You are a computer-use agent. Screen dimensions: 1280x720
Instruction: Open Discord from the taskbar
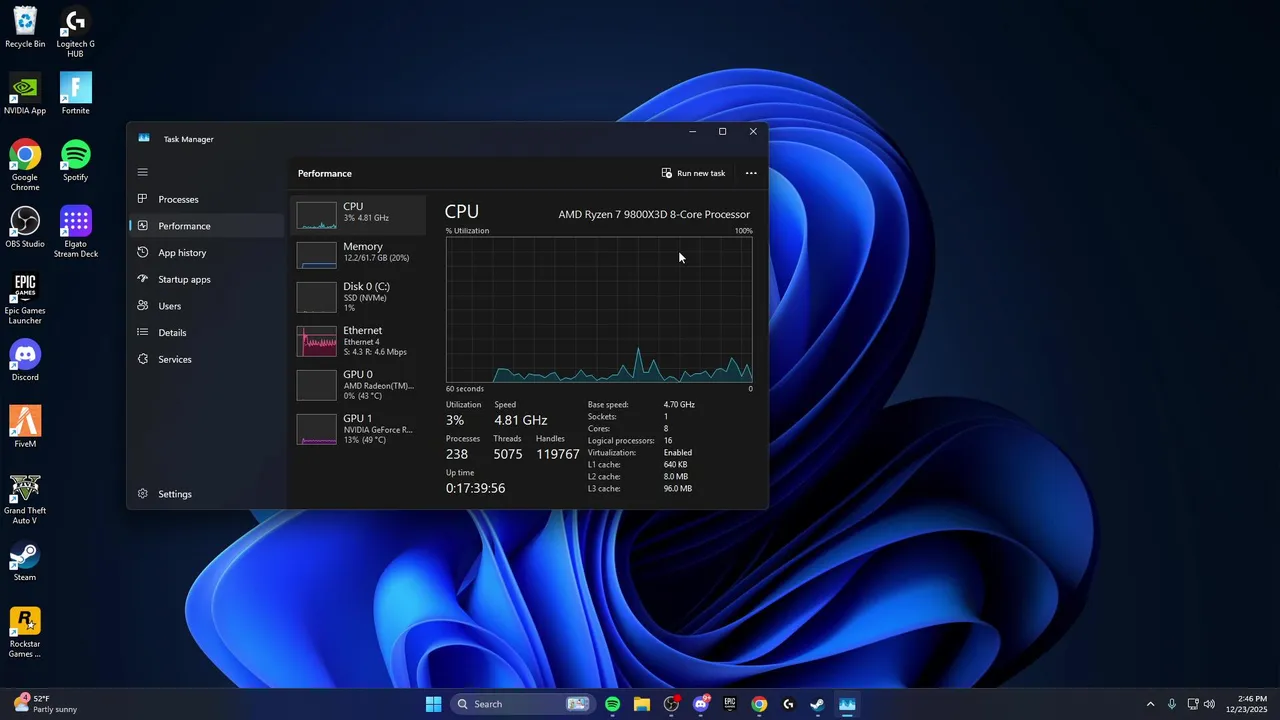[x=701, y=704]
